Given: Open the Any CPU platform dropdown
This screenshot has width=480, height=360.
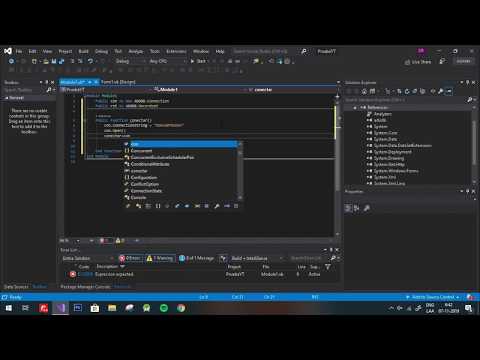Looking at the screenshot, I should tap(168, 61).
